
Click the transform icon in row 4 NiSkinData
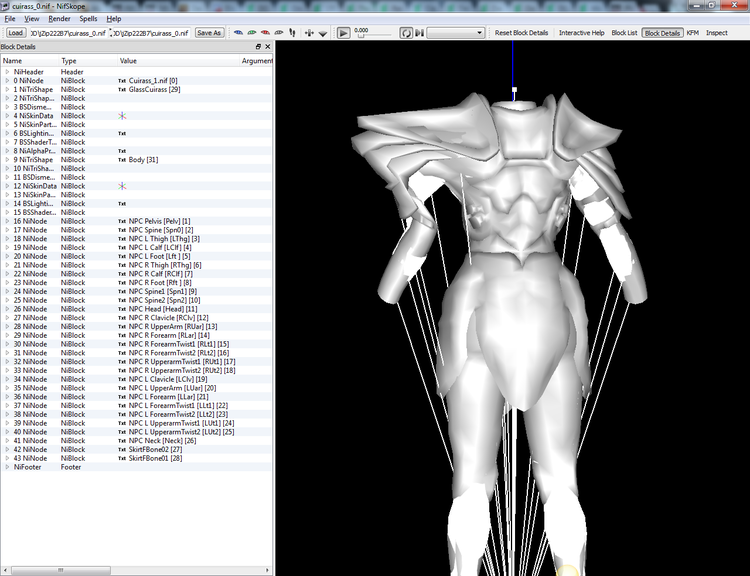[x=122, y=116]
